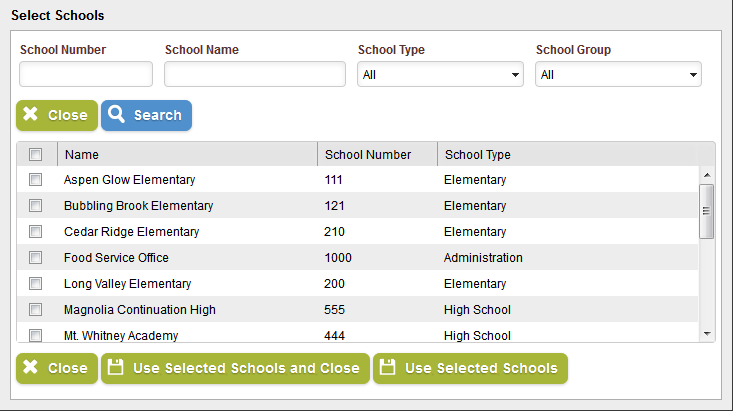Expand the School Group dropdown
Screen dimensions: 733x411
click(618, 75)
